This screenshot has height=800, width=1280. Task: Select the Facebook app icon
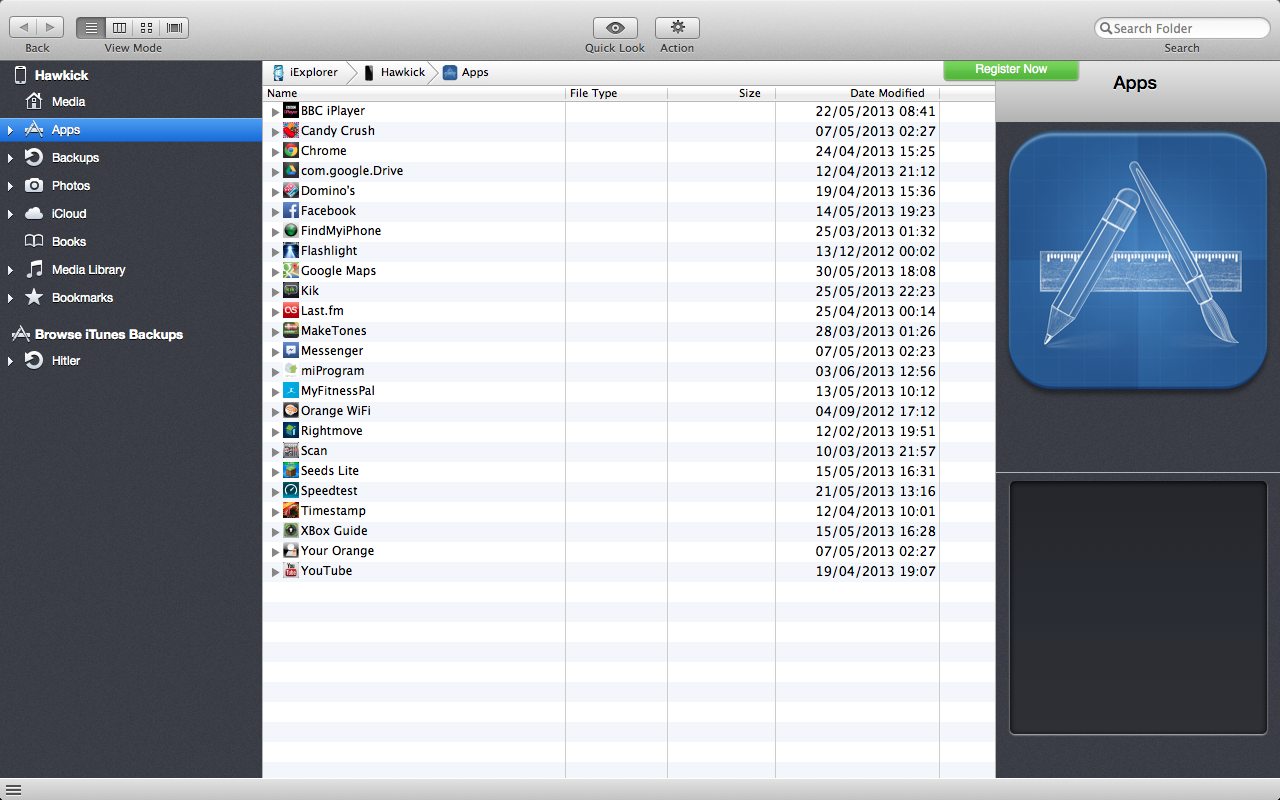[291, 211]
